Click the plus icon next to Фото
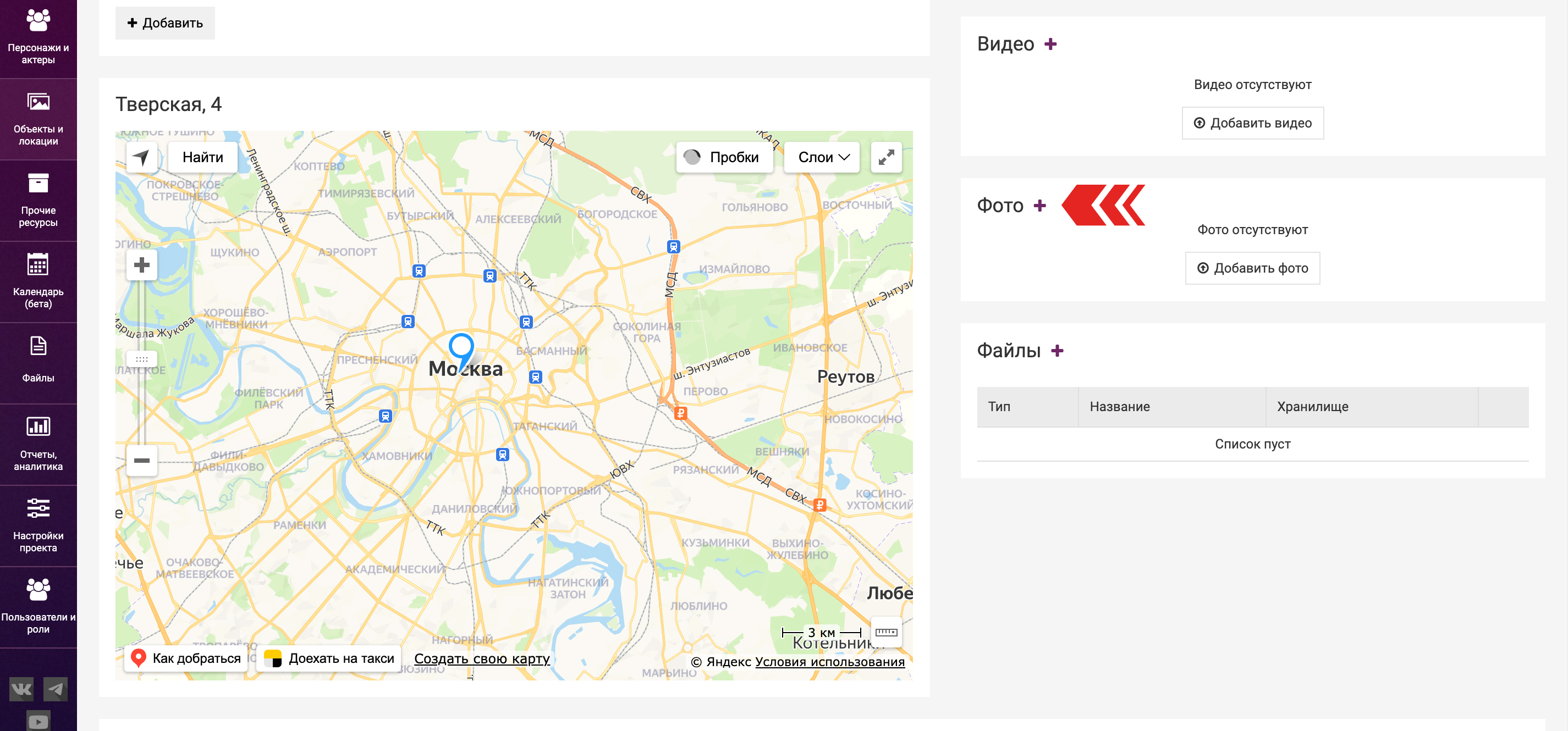The width and height of the screenshot is (1568, 731). 1039,206
